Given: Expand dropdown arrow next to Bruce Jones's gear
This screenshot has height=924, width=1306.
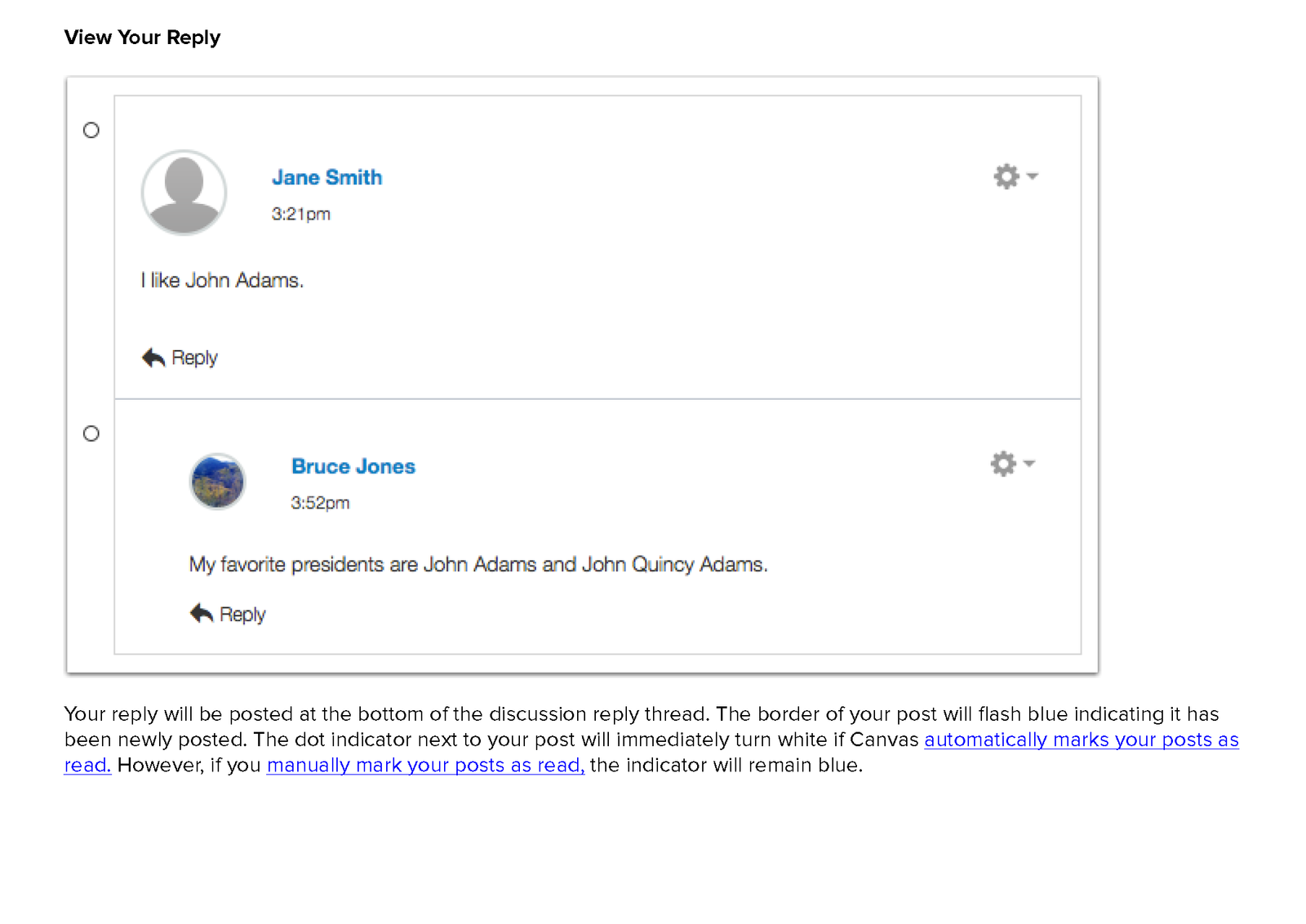Looking at the screenshot, I should point(1028,464).
